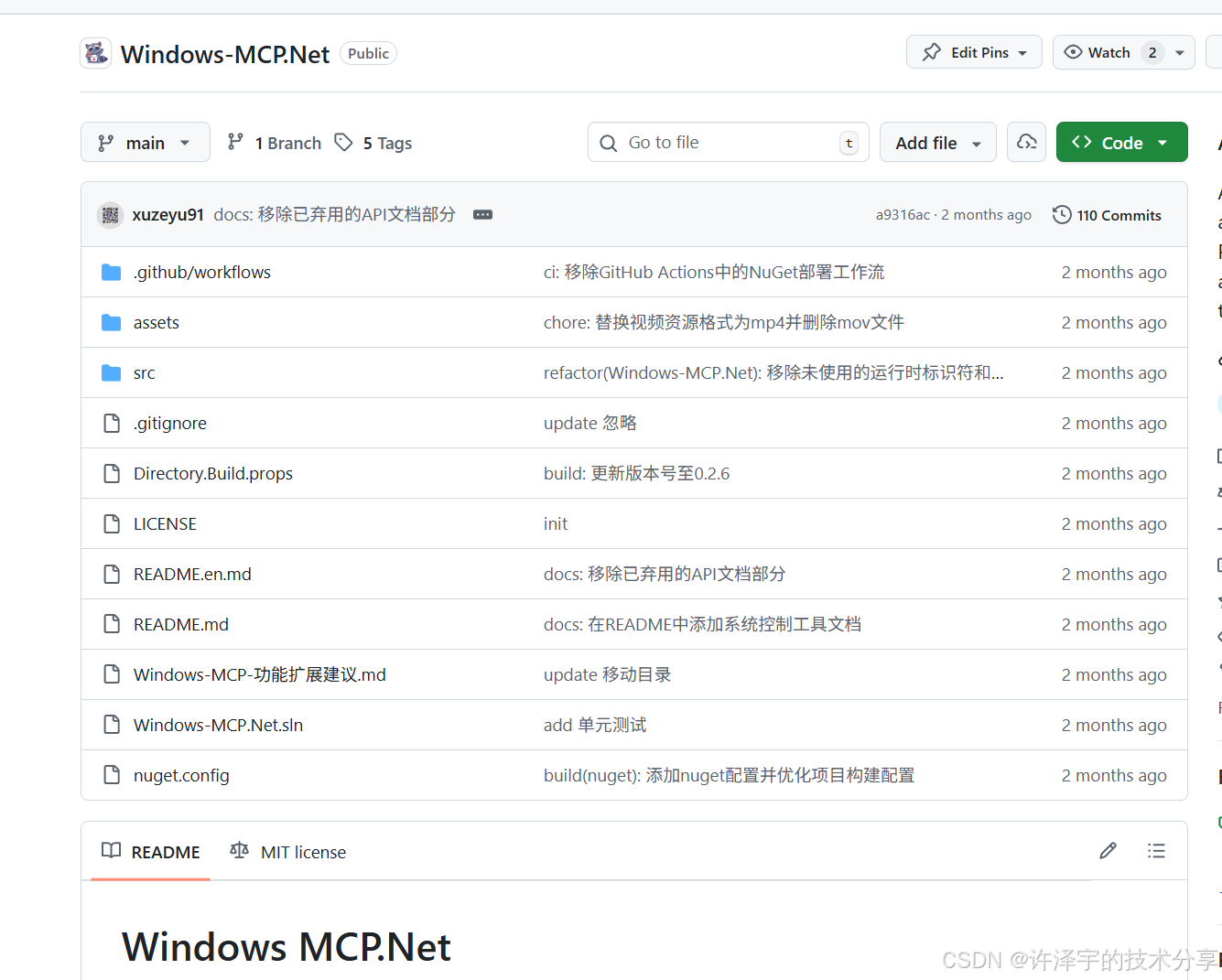1222x980 pixels.
Task: Click the file icon for LICENSE
Action: click(x=112, y=523)
